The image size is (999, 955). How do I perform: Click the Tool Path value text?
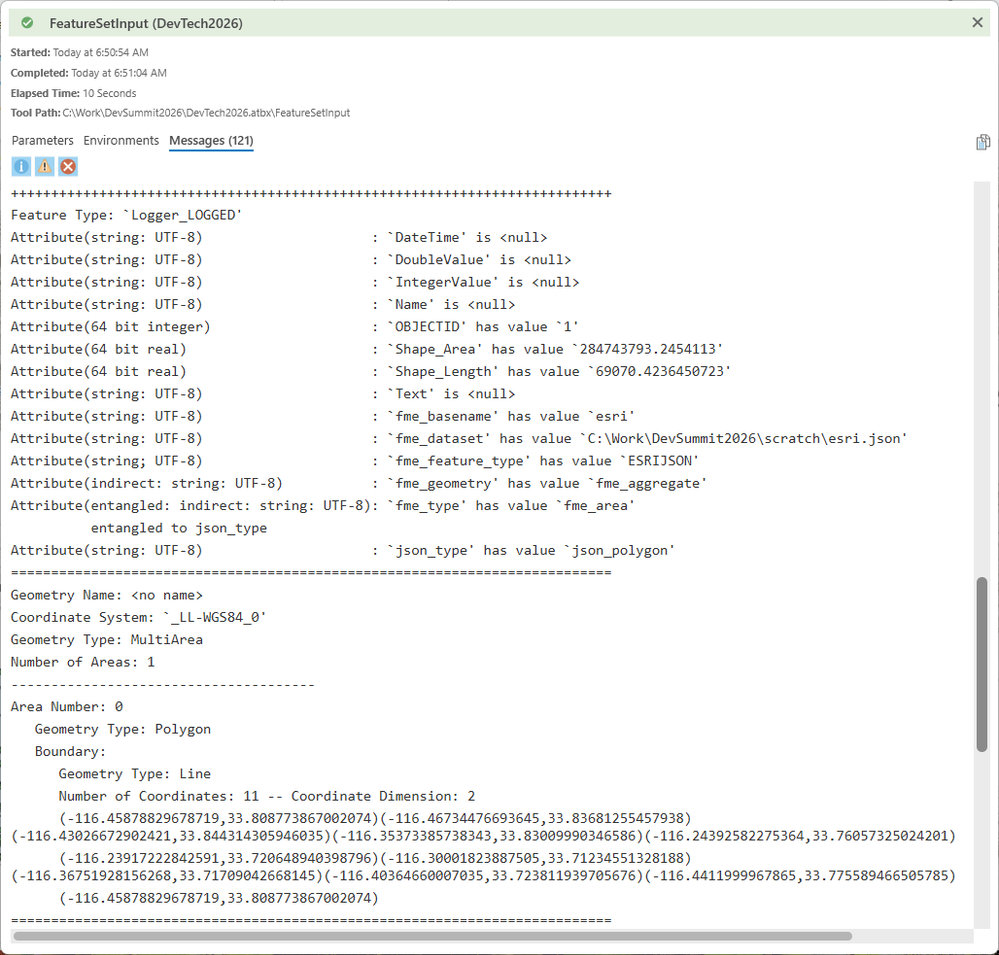[206, 113]
